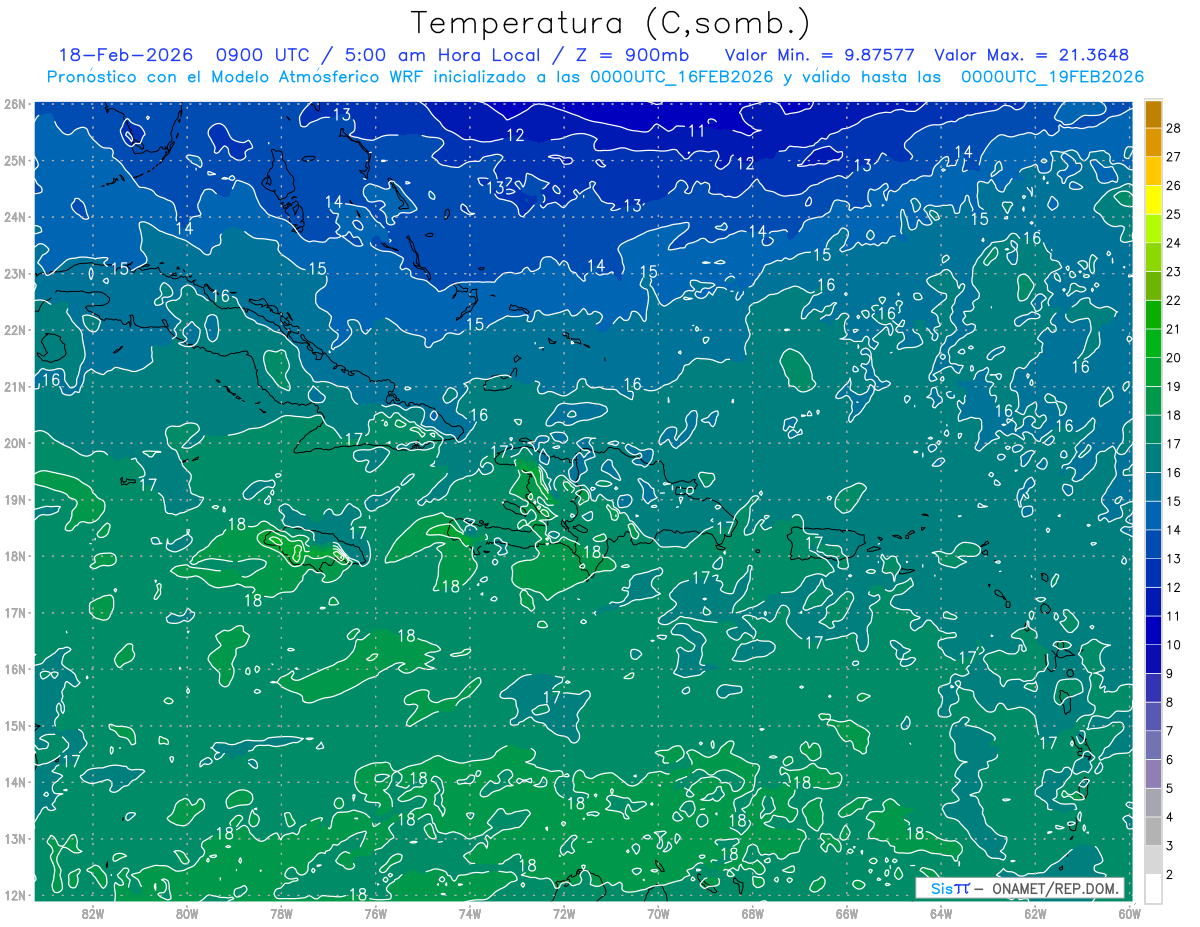
Task: Click the "16N" latitude label
Action: pos(15,669)
